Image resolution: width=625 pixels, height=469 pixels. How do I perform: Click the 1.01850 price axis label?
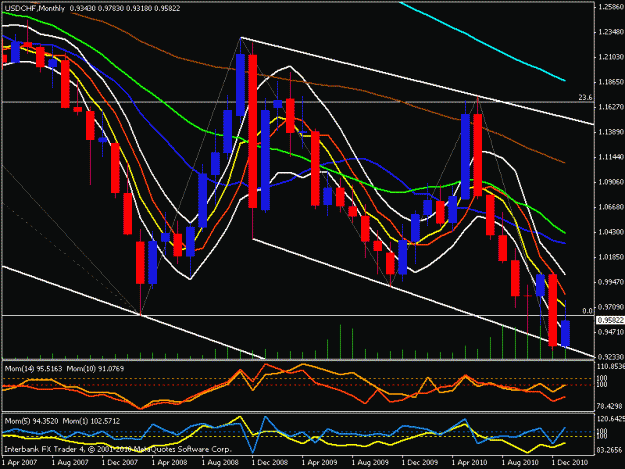(611, 257)
